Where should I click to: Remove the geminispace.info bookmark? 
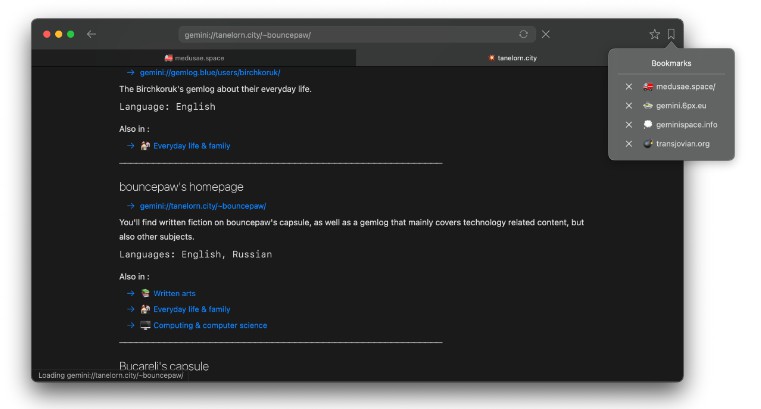point(629,125)
